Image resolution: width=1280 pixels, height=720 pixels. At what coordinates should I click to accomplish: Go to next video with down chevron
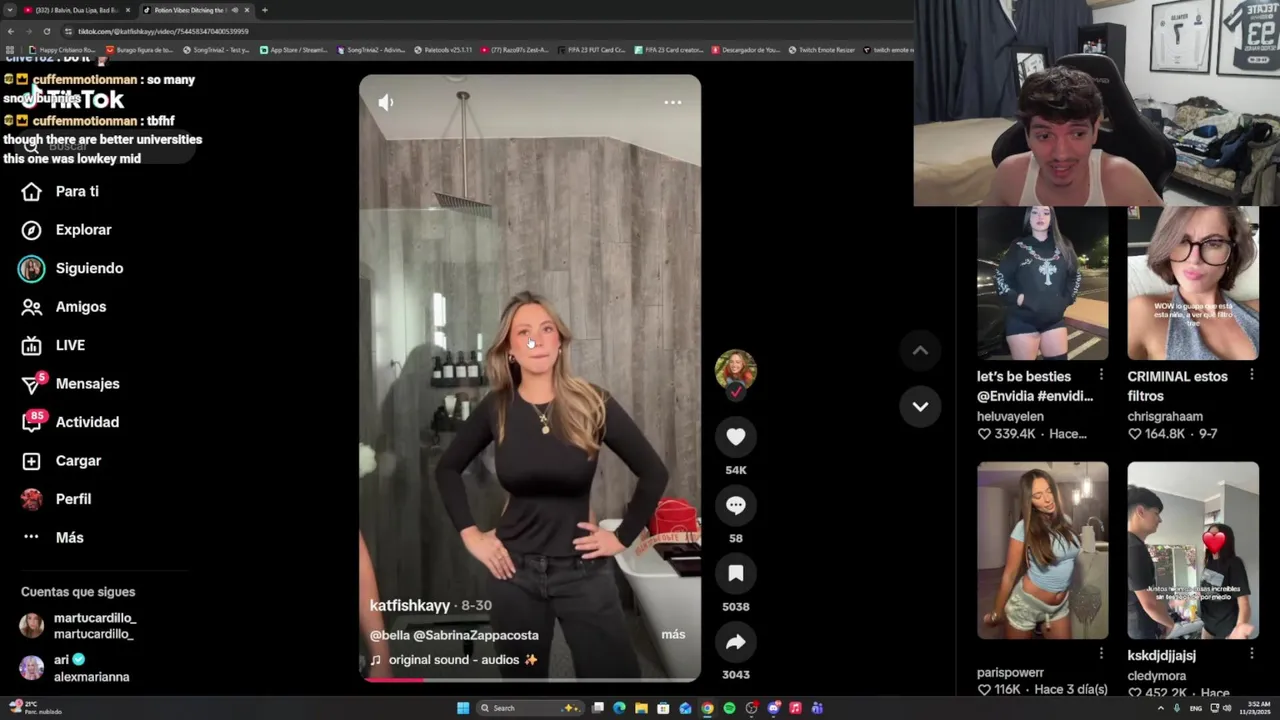920,406
